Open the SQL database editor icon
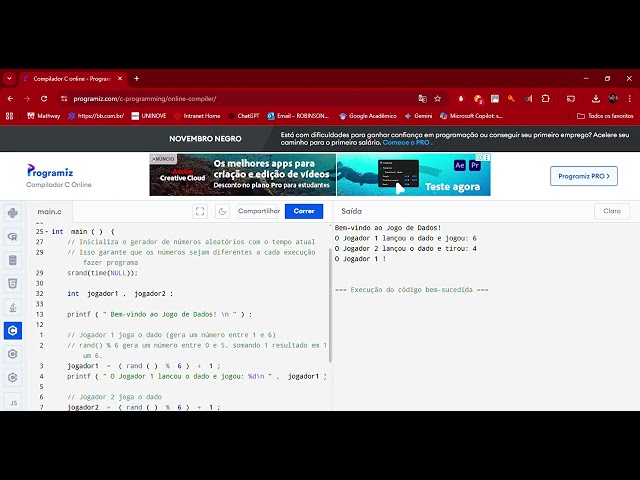Screen dimensions: 640x480 (13, 260)
